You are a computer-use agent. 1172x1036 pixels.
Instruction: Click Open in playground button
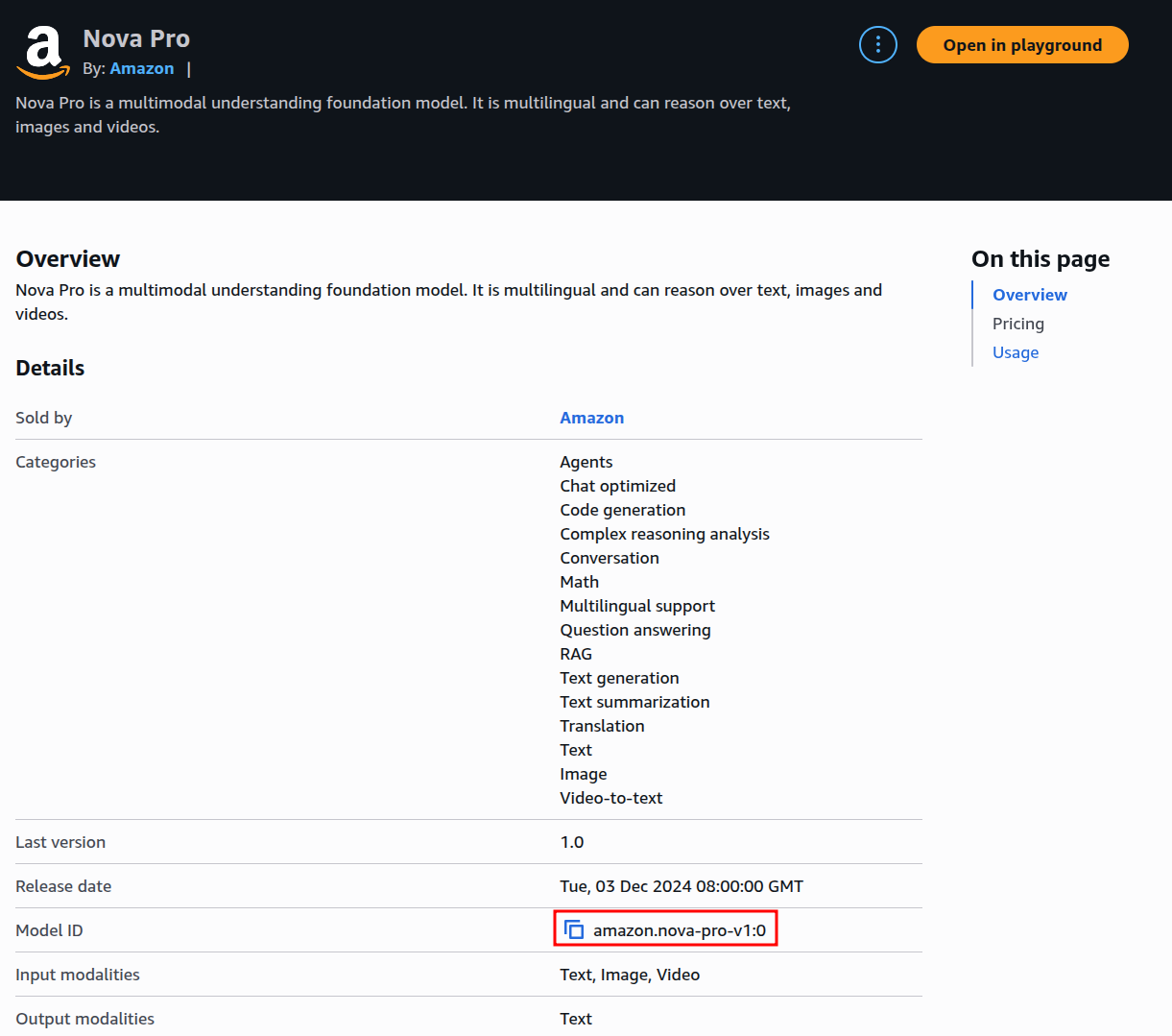[x=1022, y=45]
